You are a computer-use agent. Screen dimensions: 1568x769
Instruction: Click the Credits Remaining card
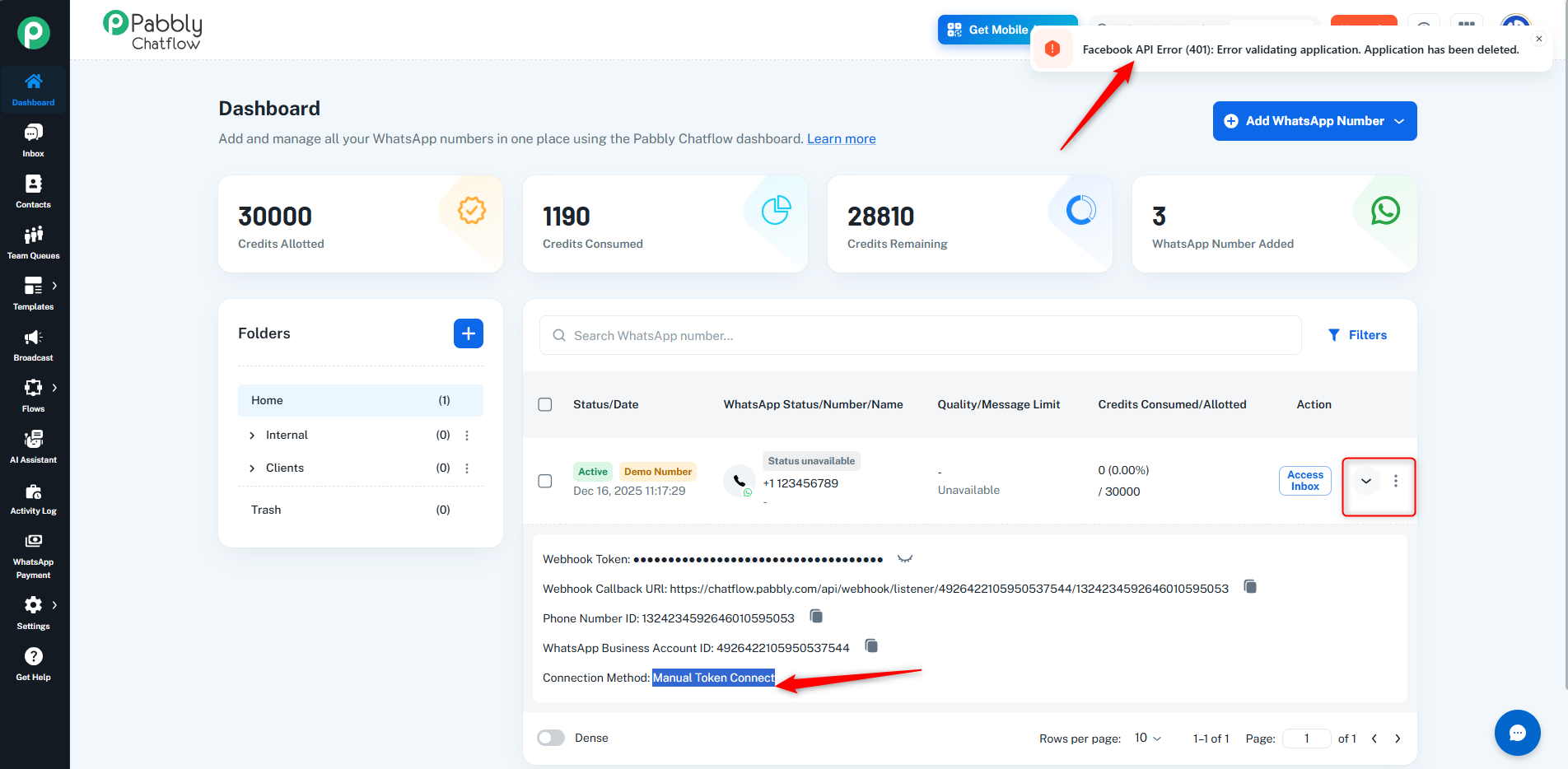(970, 224)
